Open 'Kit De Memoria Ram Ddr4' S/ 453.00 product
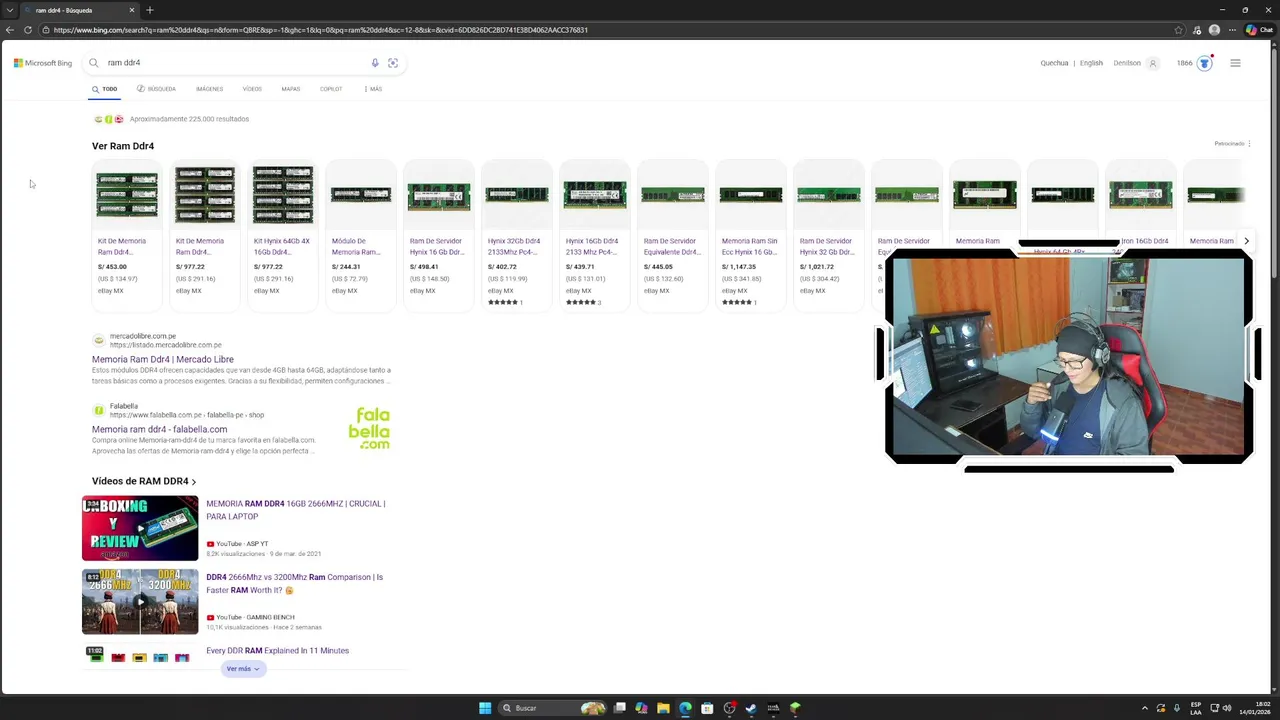 click(x=127, y=235)
